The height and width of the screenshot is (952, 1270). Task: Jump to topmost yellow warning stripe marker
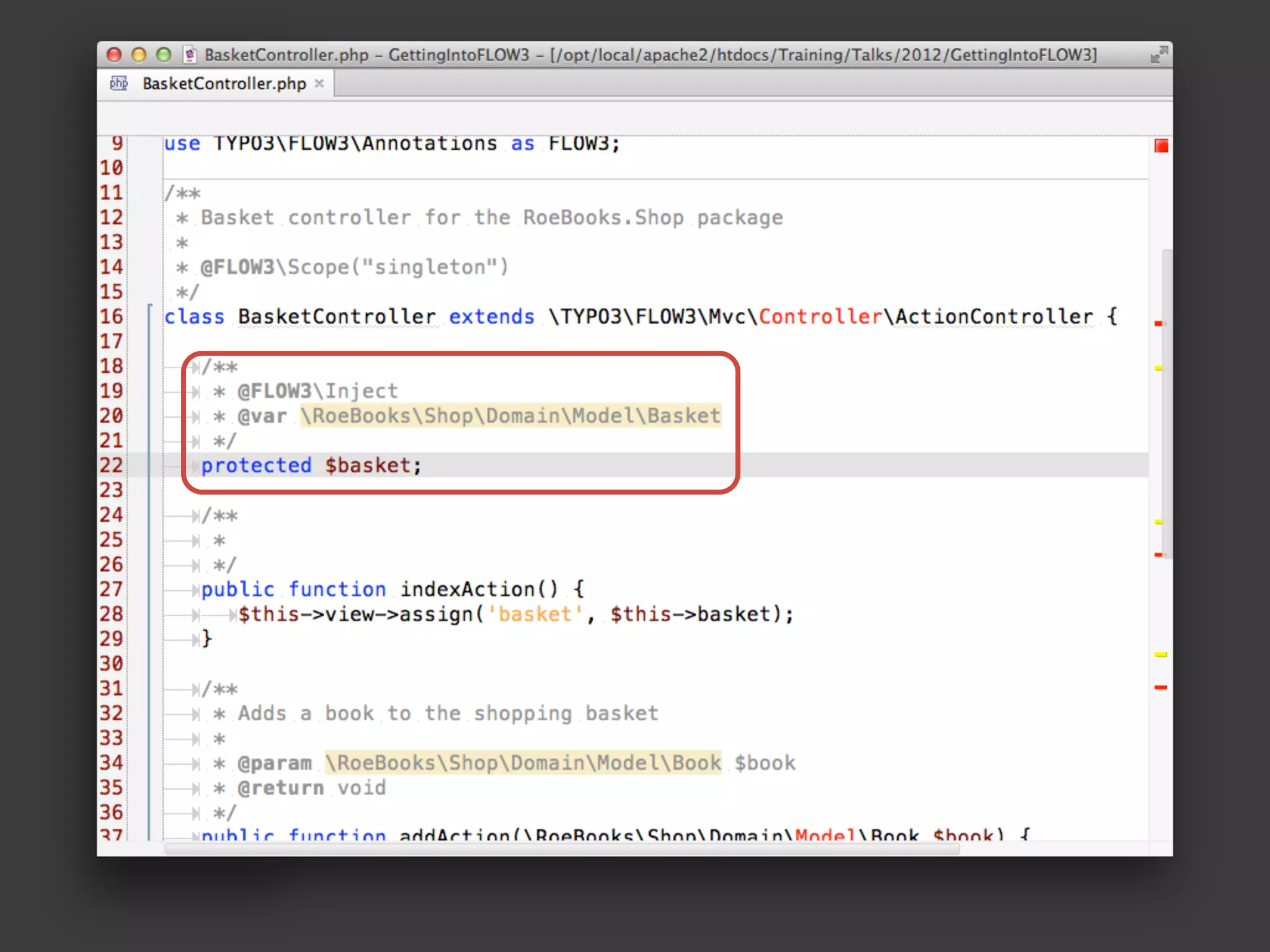pos(1158,368)
